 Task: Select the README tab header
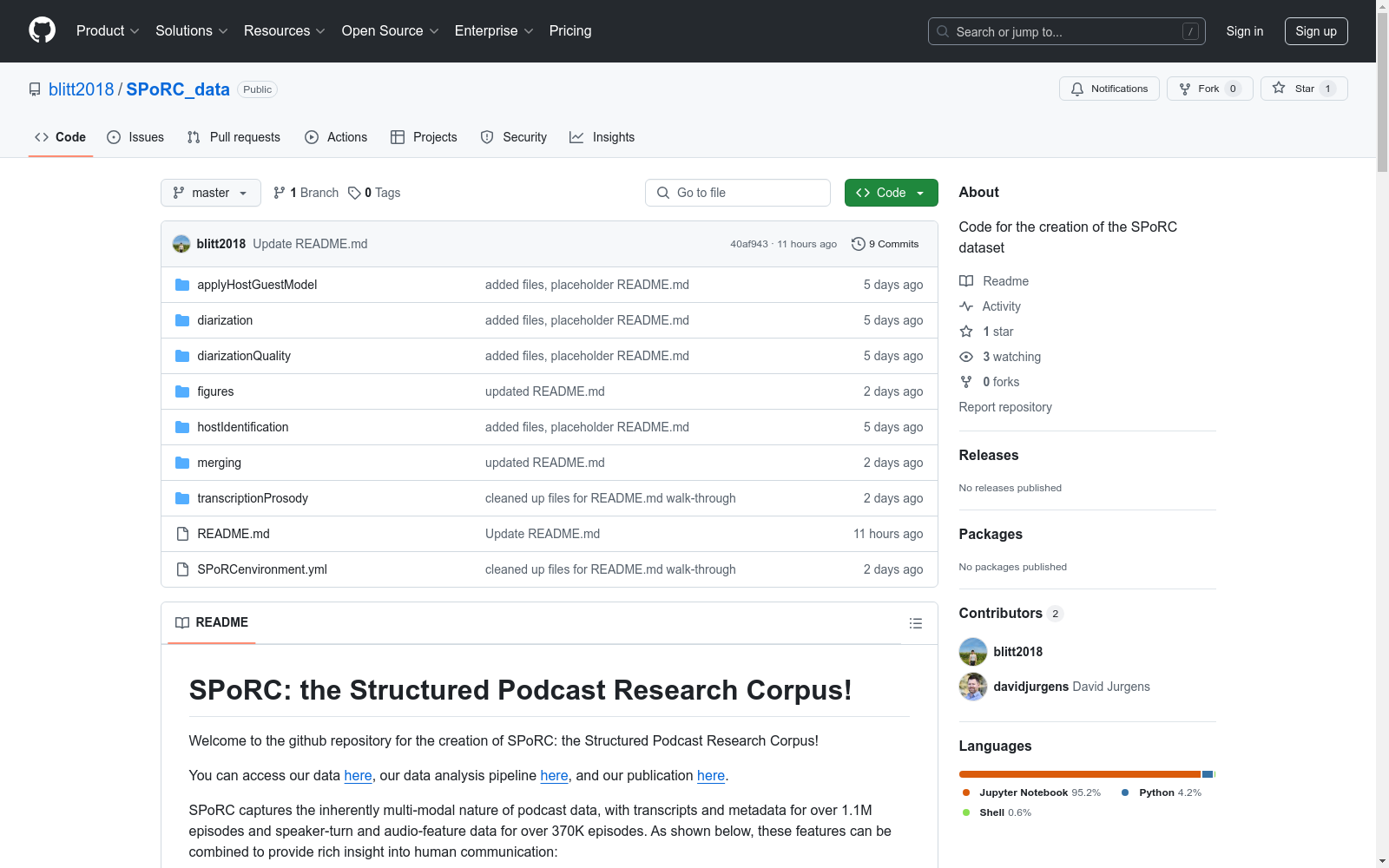click(212, 622)
